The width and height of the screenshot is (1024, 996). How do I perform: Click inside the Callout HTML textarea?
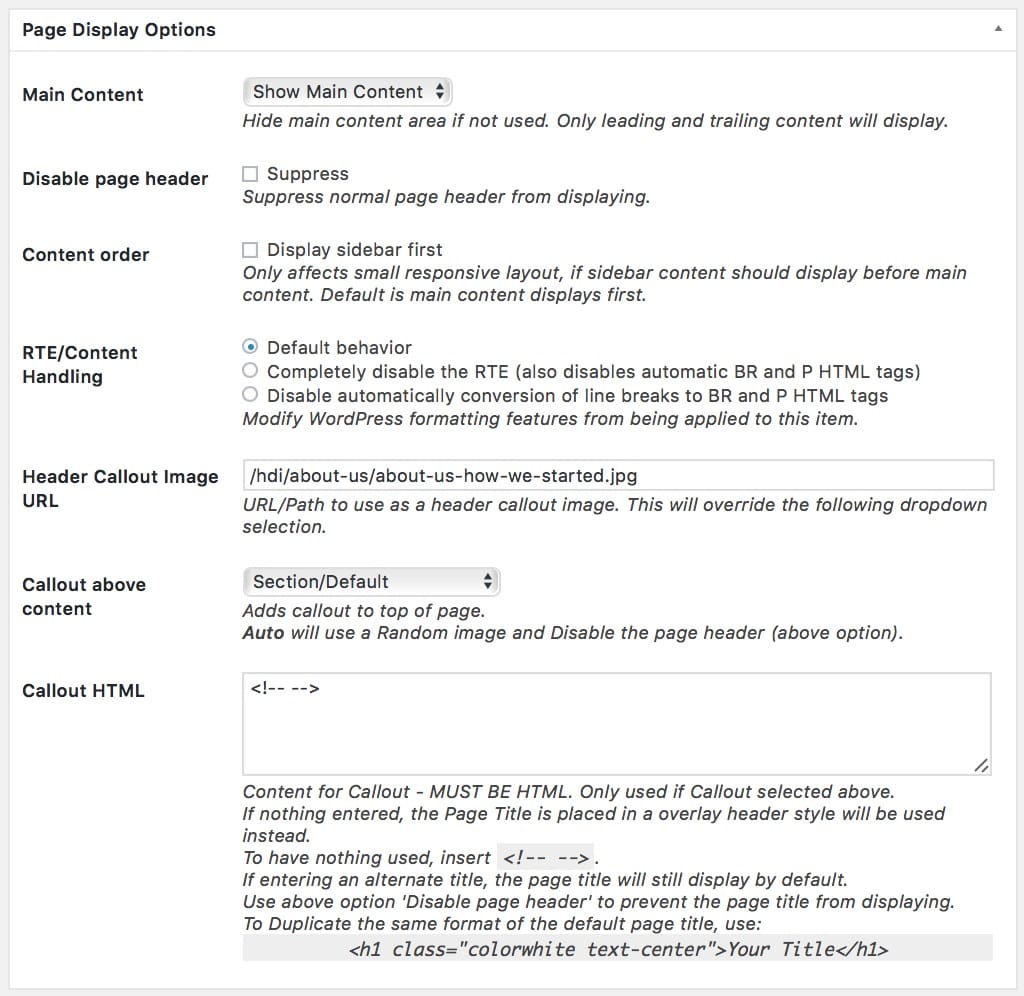coord(616,722)
